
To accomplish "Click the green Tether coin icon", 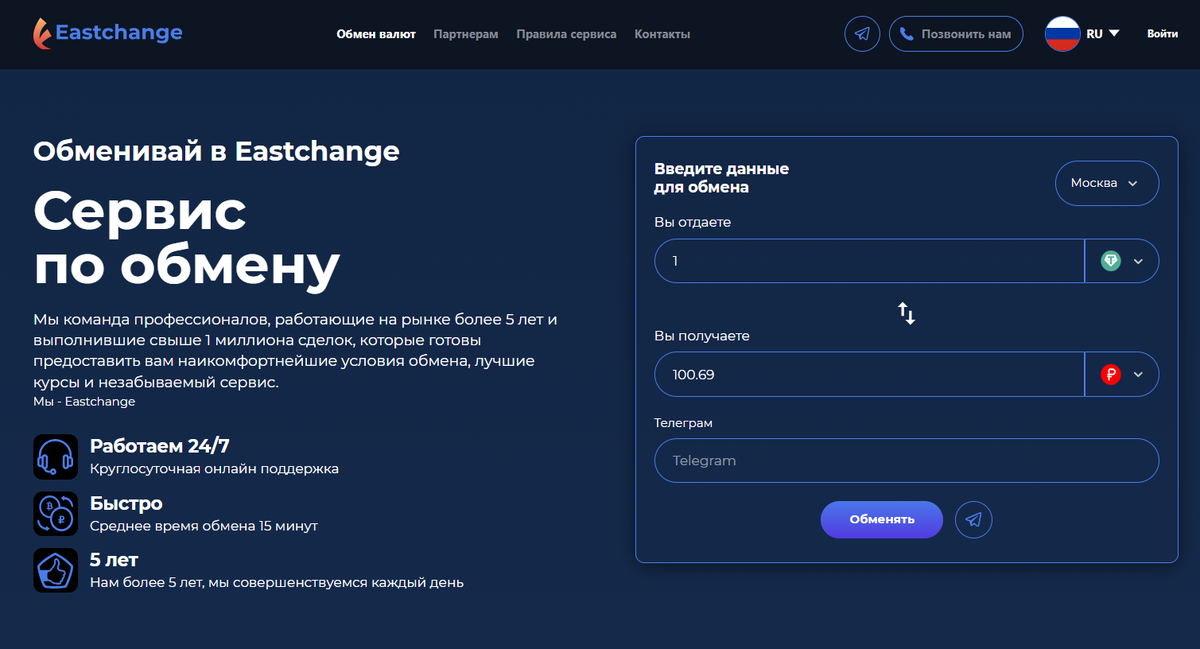I will (x=1111, y=260).
